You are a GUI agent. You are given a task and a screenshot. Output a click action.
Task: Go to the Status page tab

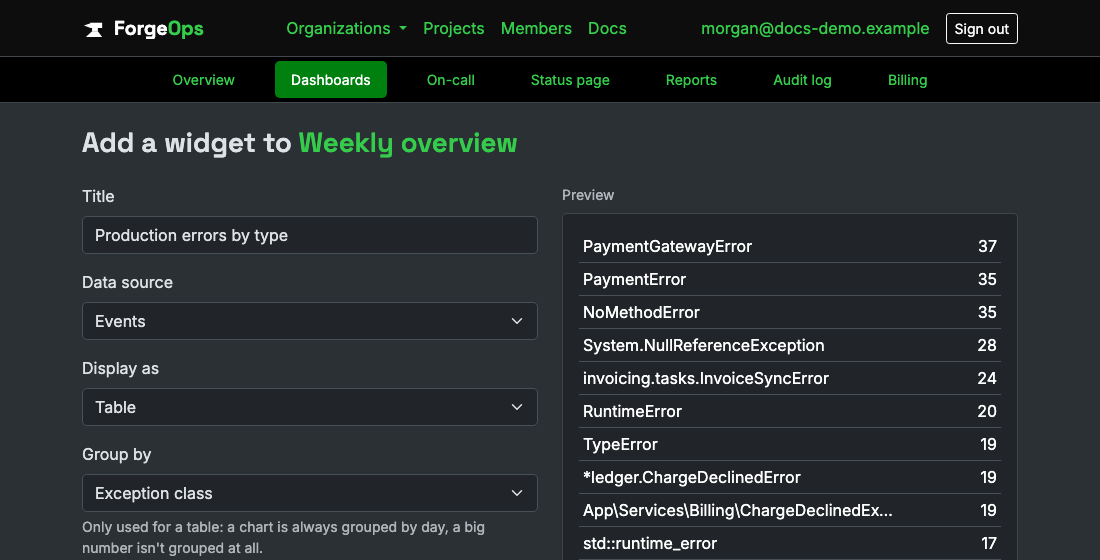[570, 80]
